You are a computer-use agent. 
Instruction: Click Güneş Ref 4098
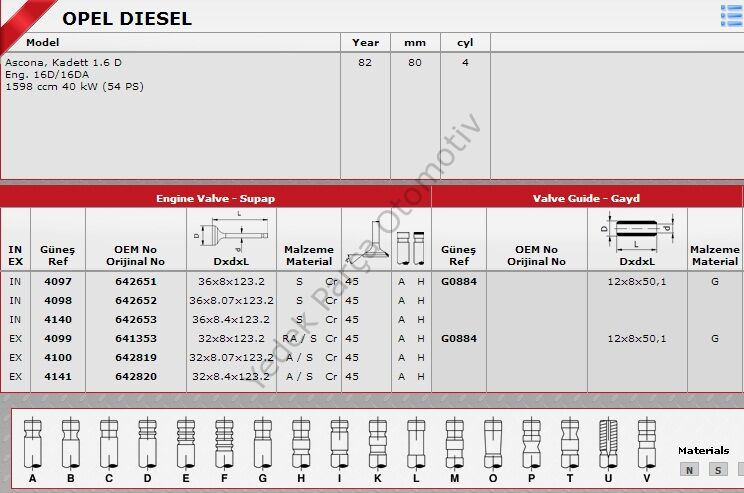[x=58, y=300]
